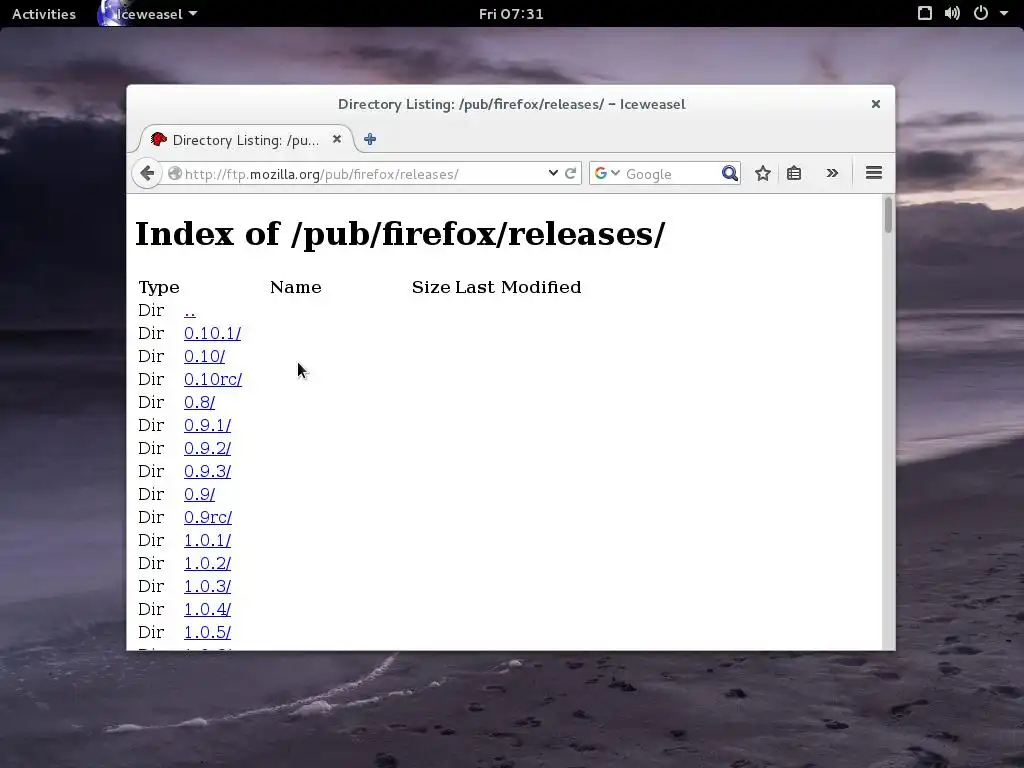Open the 1.0.2/ directory

tap(207, 563)
